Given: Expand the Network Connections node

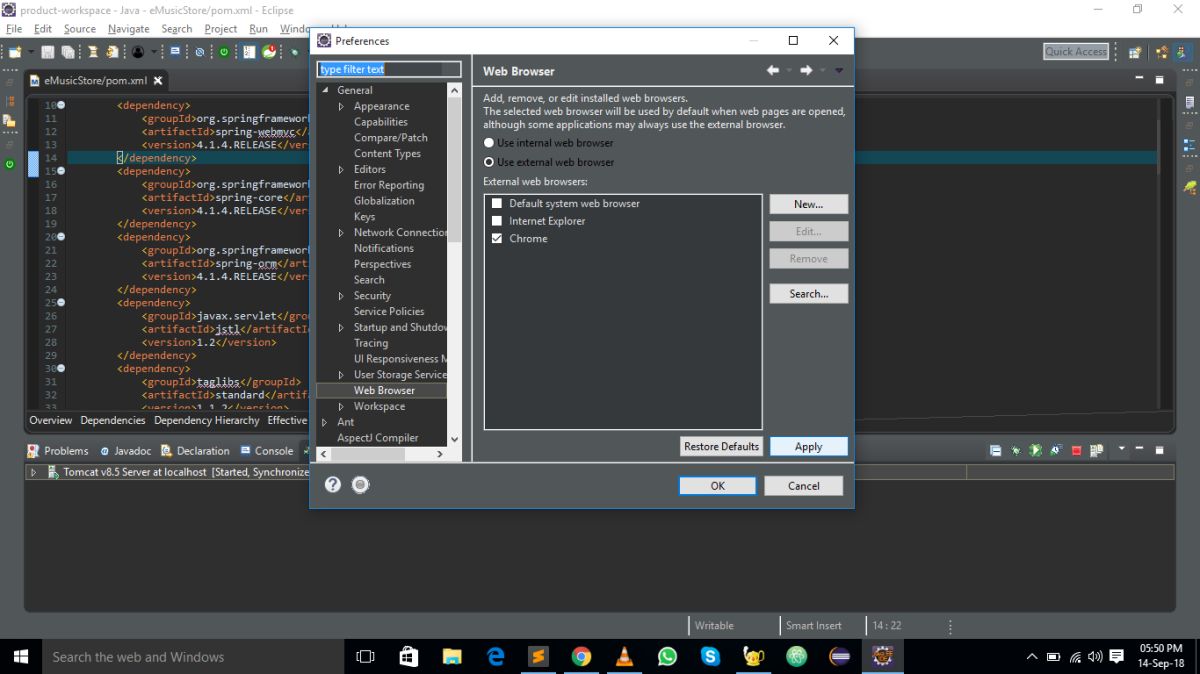Looking at the screenshot, I should pos(341,232).
